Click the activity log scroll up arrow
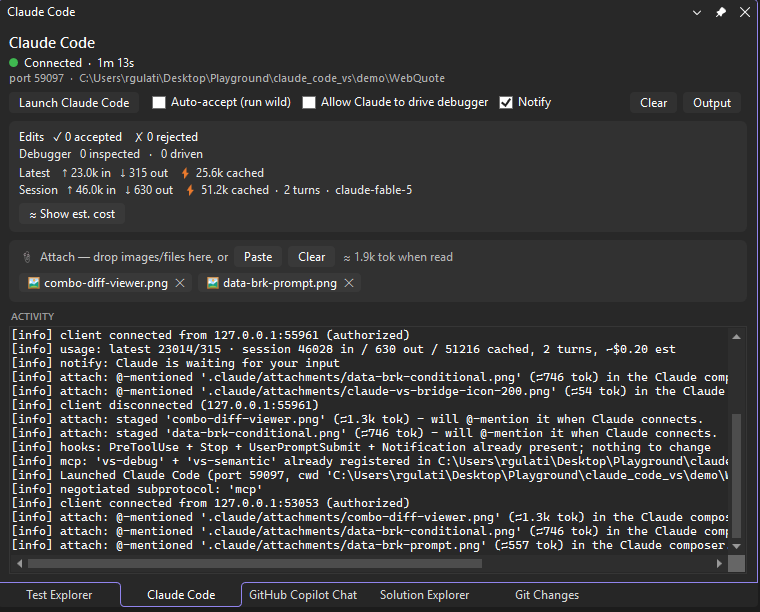 [736, 336]
